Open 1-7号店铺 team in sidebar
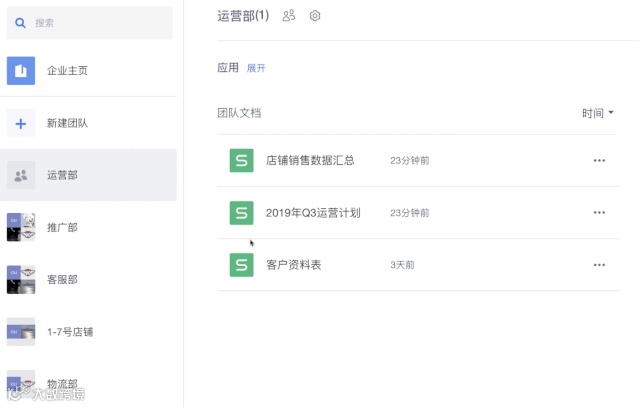This screenshot has height=407, width=639. 70,331
